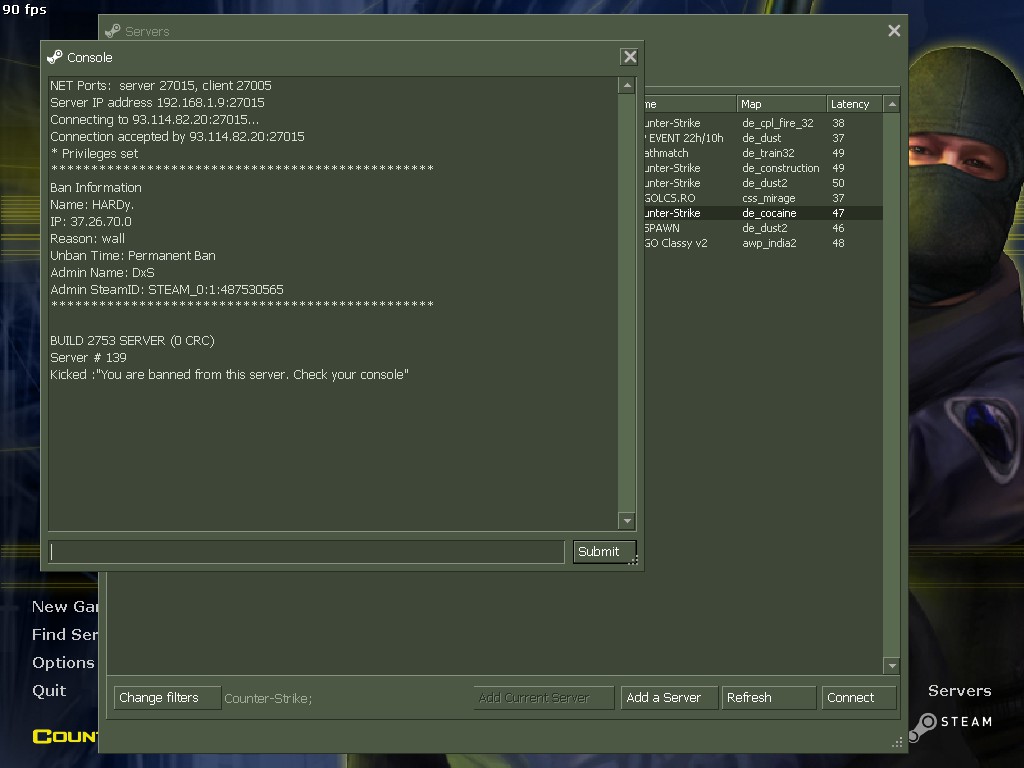Click the 'Server # 139' console line
The width and height of the screenshot is (1024, 768).
88,357
